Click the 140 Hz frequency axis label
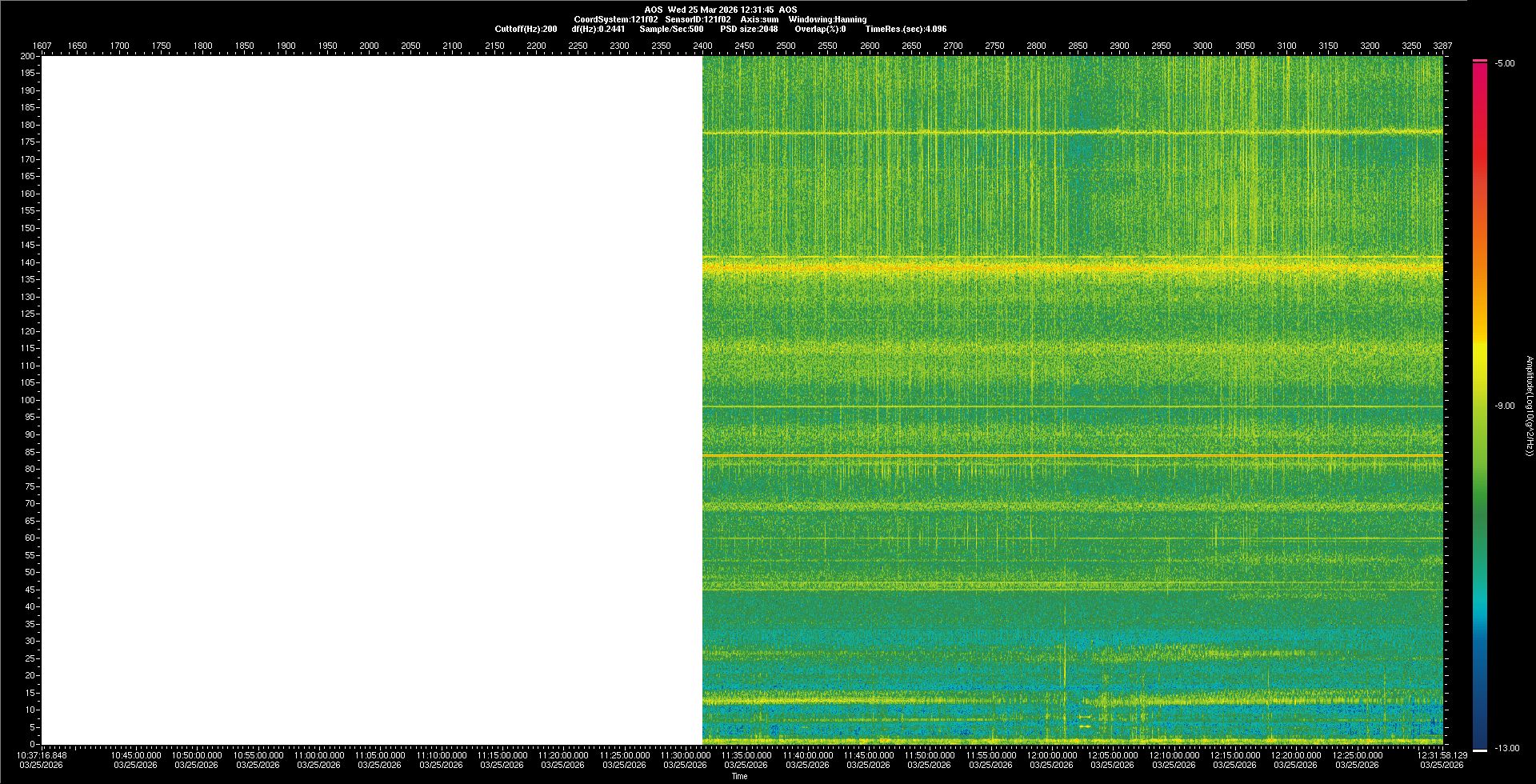This screenshot has height=784, width=1536. (28, 262)
